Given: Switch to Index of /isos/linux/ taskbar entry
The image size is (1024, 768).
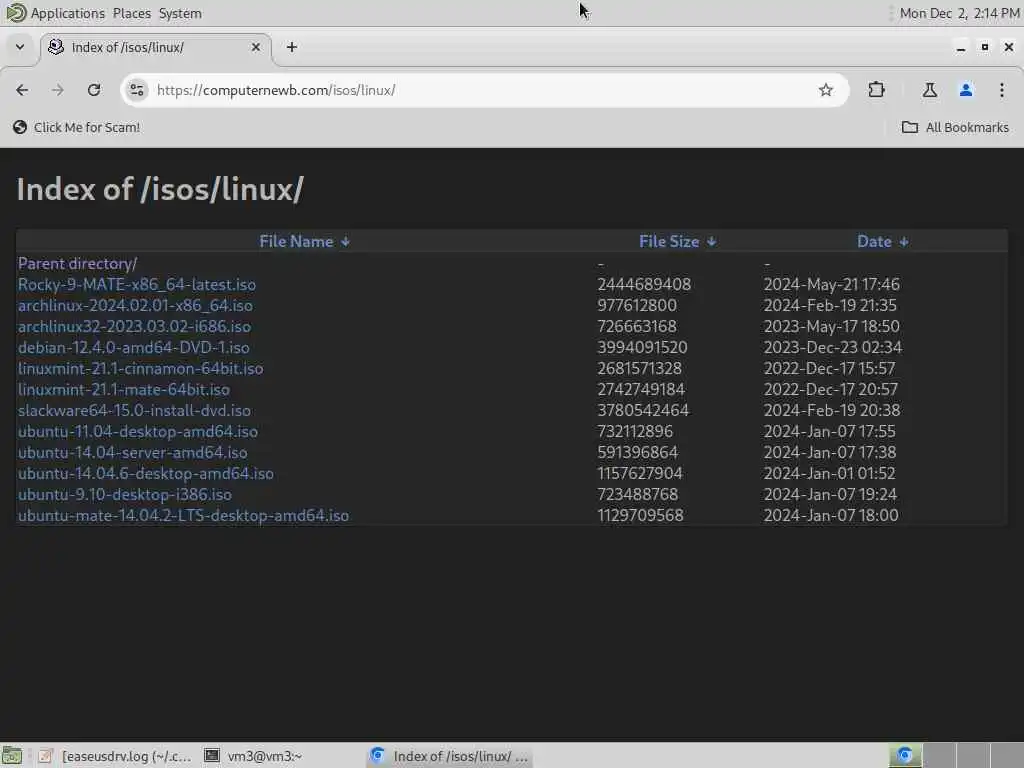Looking at the screenshot, I should pyautogui.click(x=449, y=756).
